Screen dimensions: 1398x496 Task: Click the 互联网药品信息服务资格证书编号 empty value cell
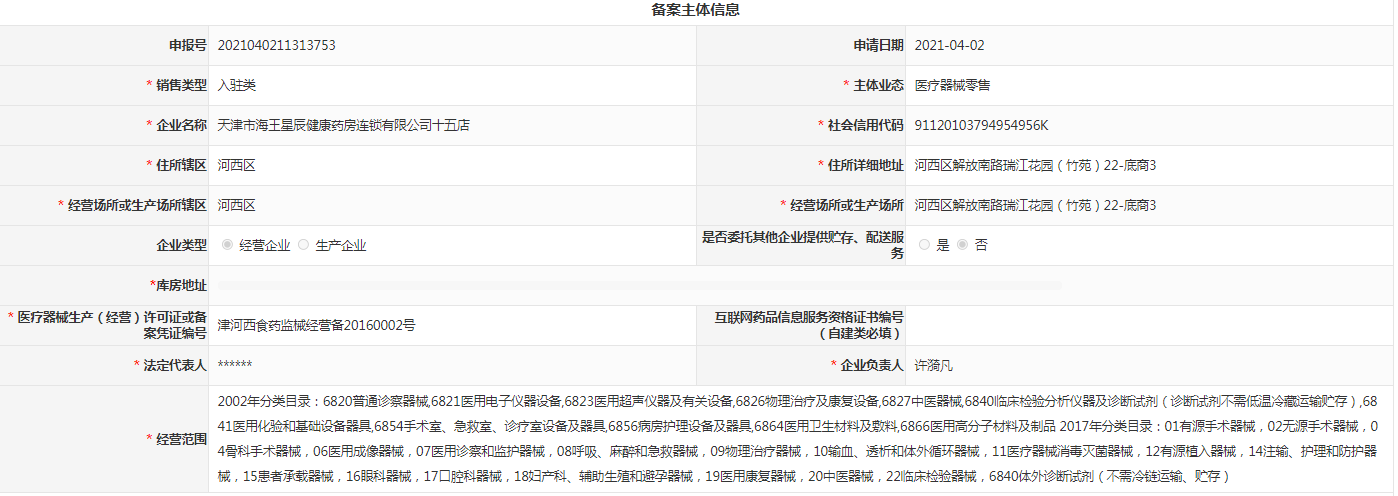coord(1150,325)
